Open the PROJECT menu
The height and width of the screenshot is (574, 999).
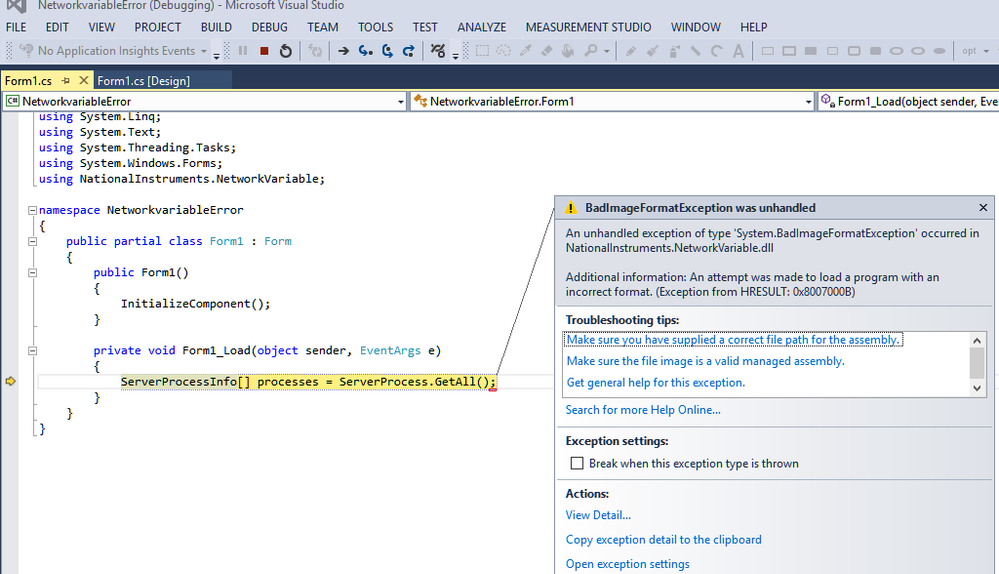click(157, 27)
